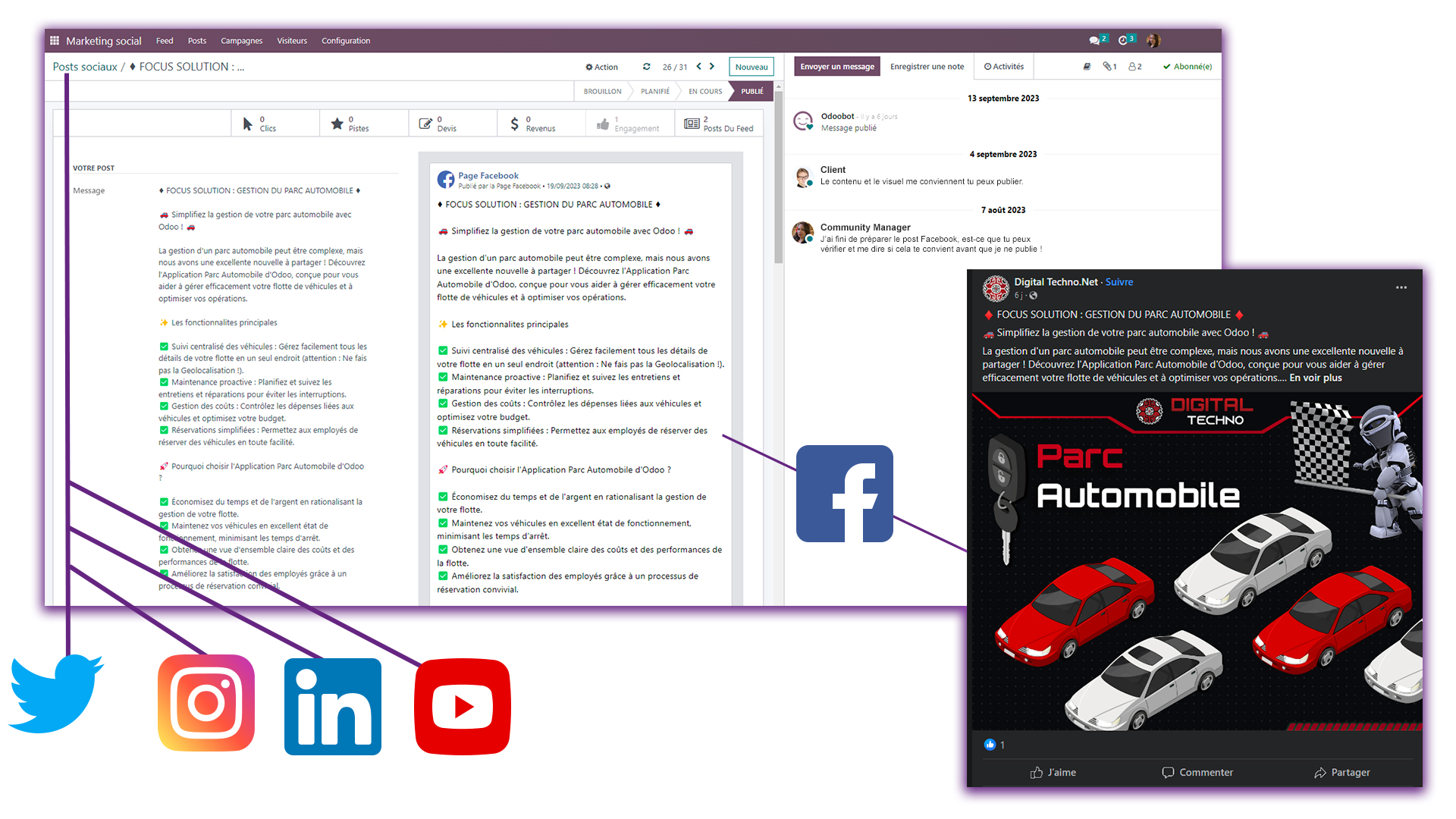
Task: Click the Partager button on post
Action: [1342, 773]
